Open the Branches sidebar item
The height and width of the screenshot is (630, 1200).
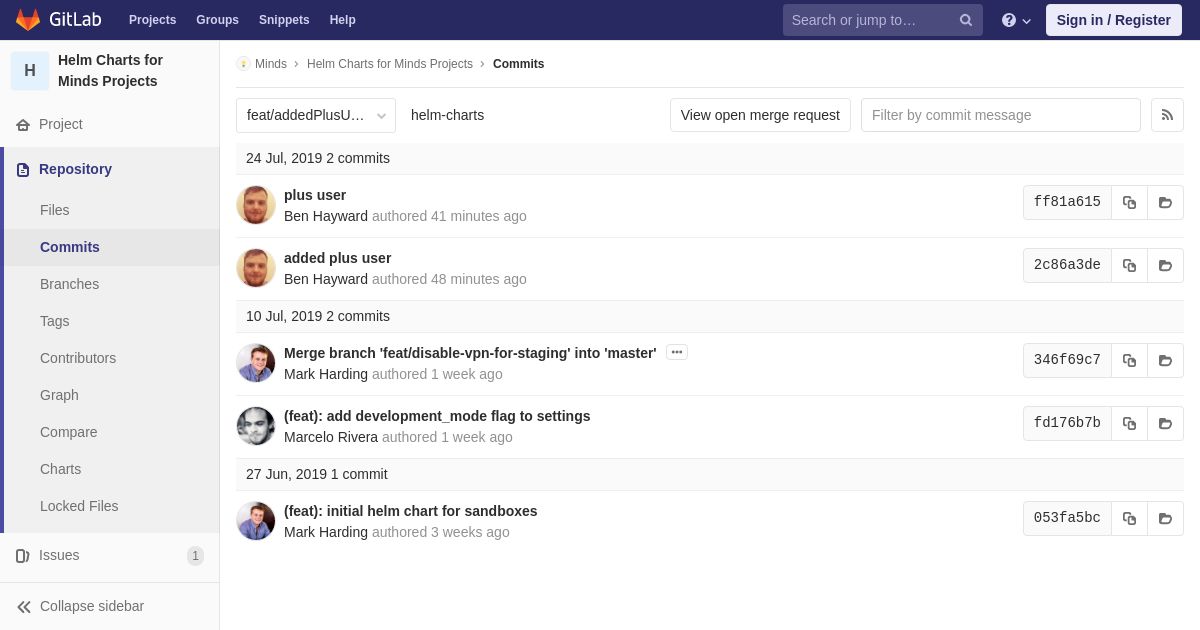coord(70,284)
